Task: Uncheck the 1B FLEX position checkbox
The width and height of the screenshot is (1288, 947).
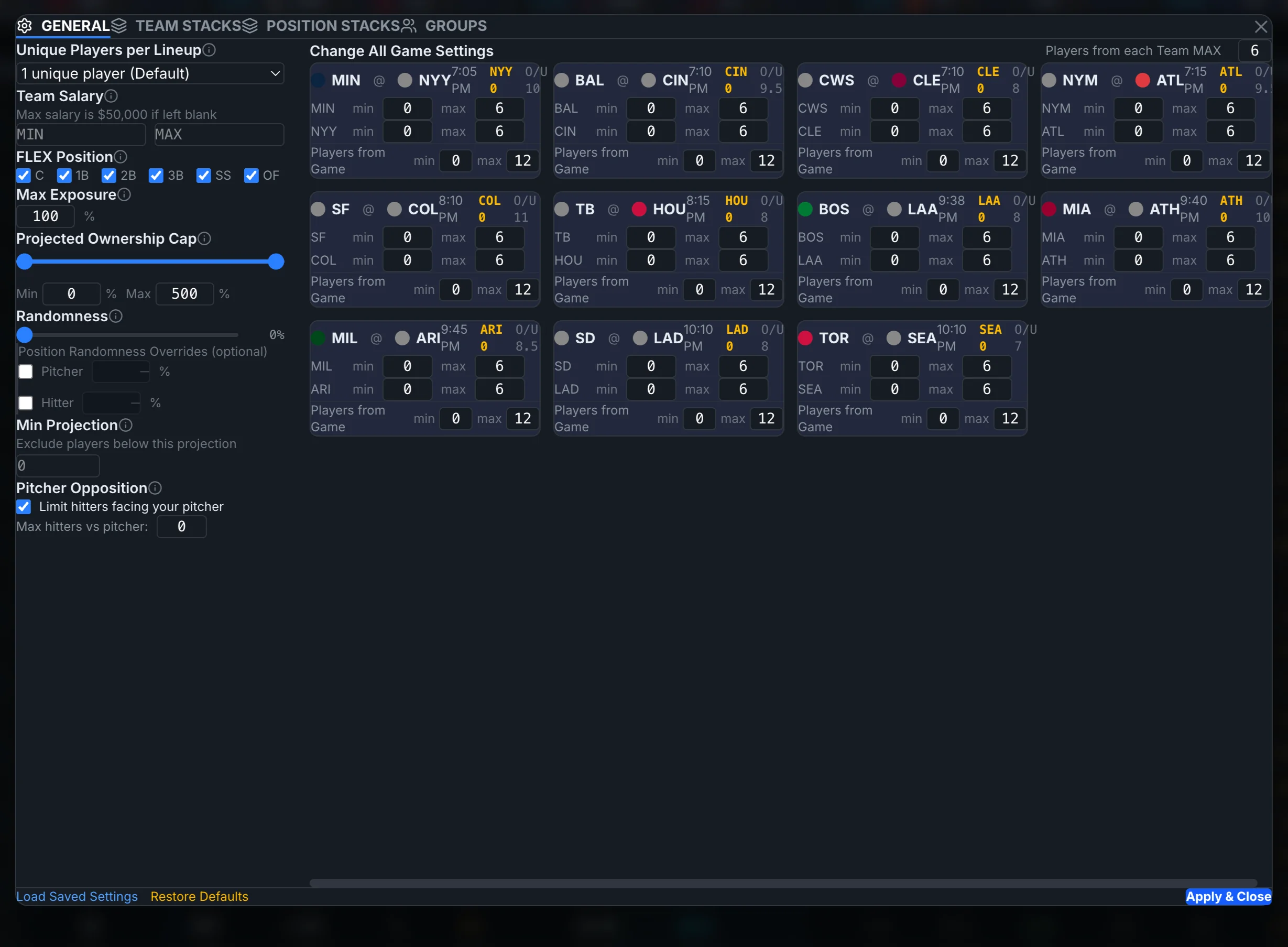Action: (64, 176)
